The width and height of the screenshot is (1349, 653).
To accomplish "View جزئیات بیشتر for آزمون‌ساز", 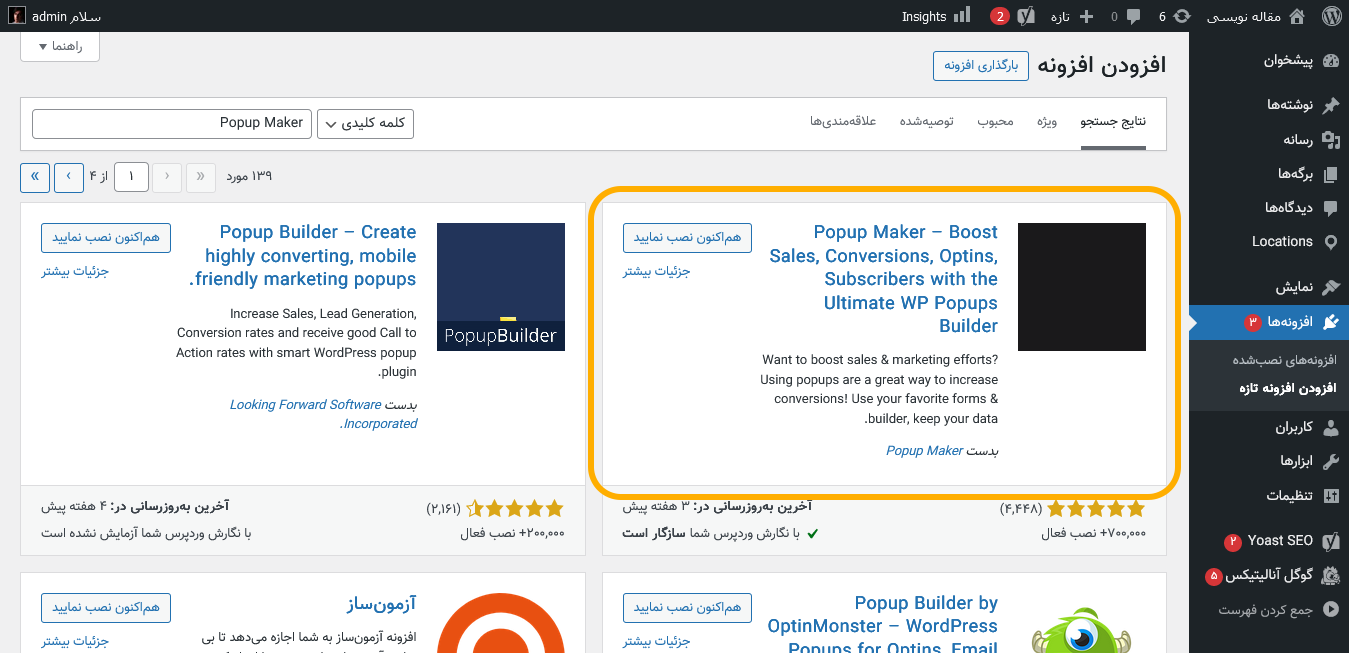I will 75,641.
